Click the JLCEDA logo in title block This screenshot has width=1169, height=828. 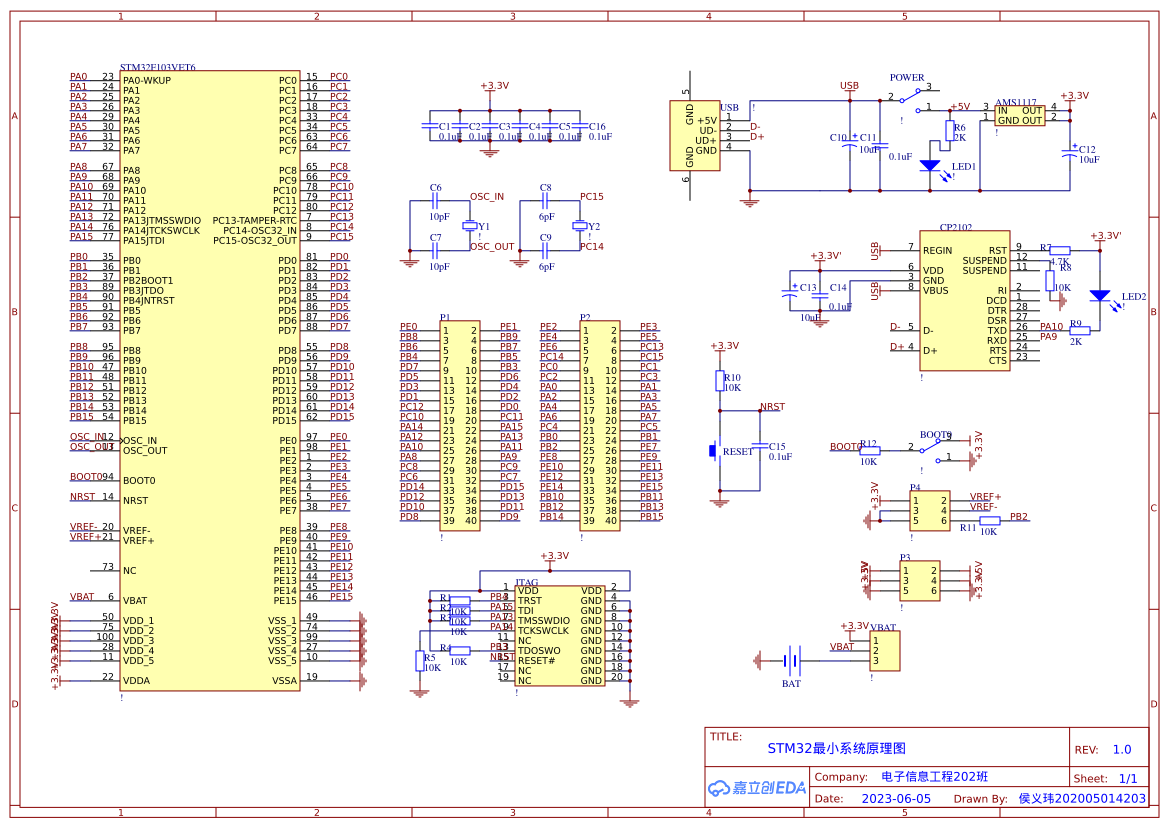(x=757, y=788)
